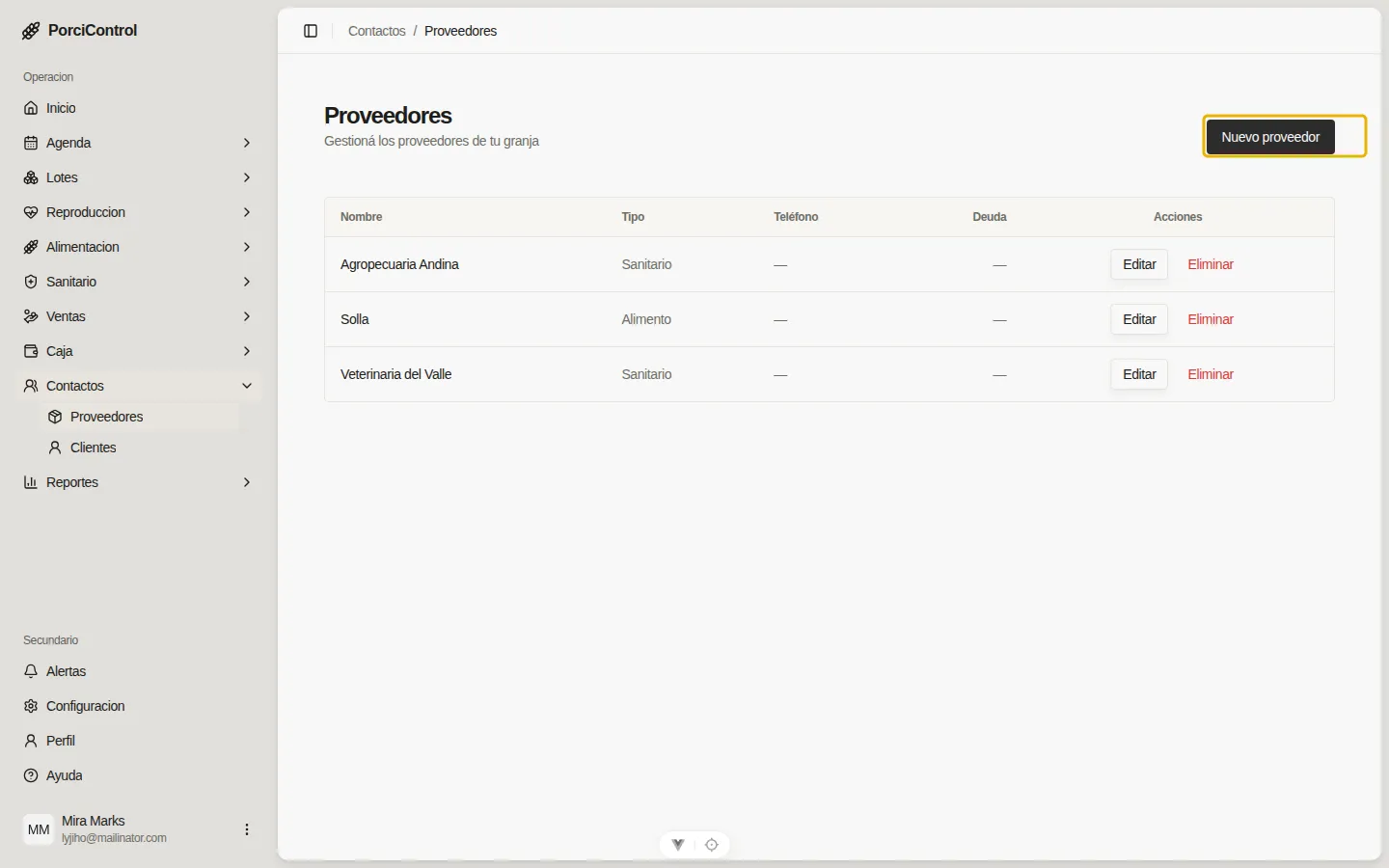
Task: Expand the Sanitario chevron
Action: (247, 282)
